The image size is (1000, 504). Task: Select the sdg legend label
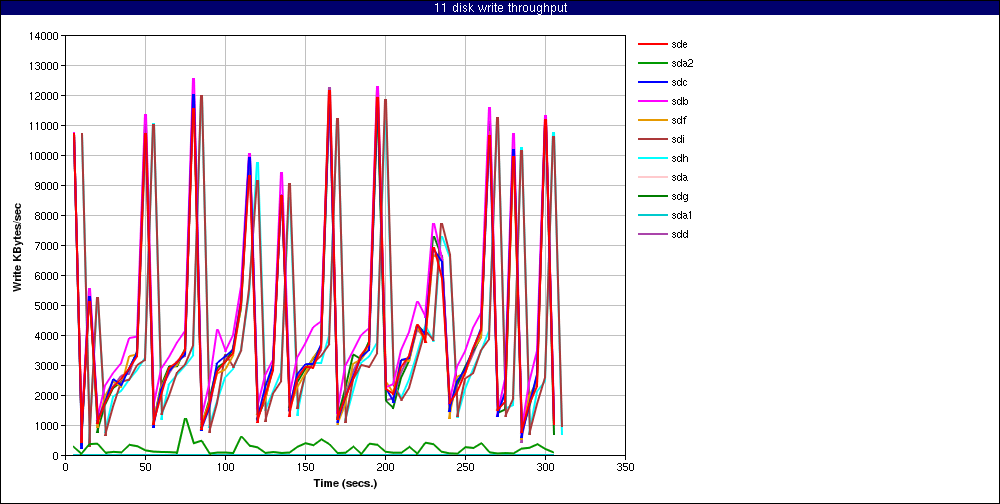679,196
